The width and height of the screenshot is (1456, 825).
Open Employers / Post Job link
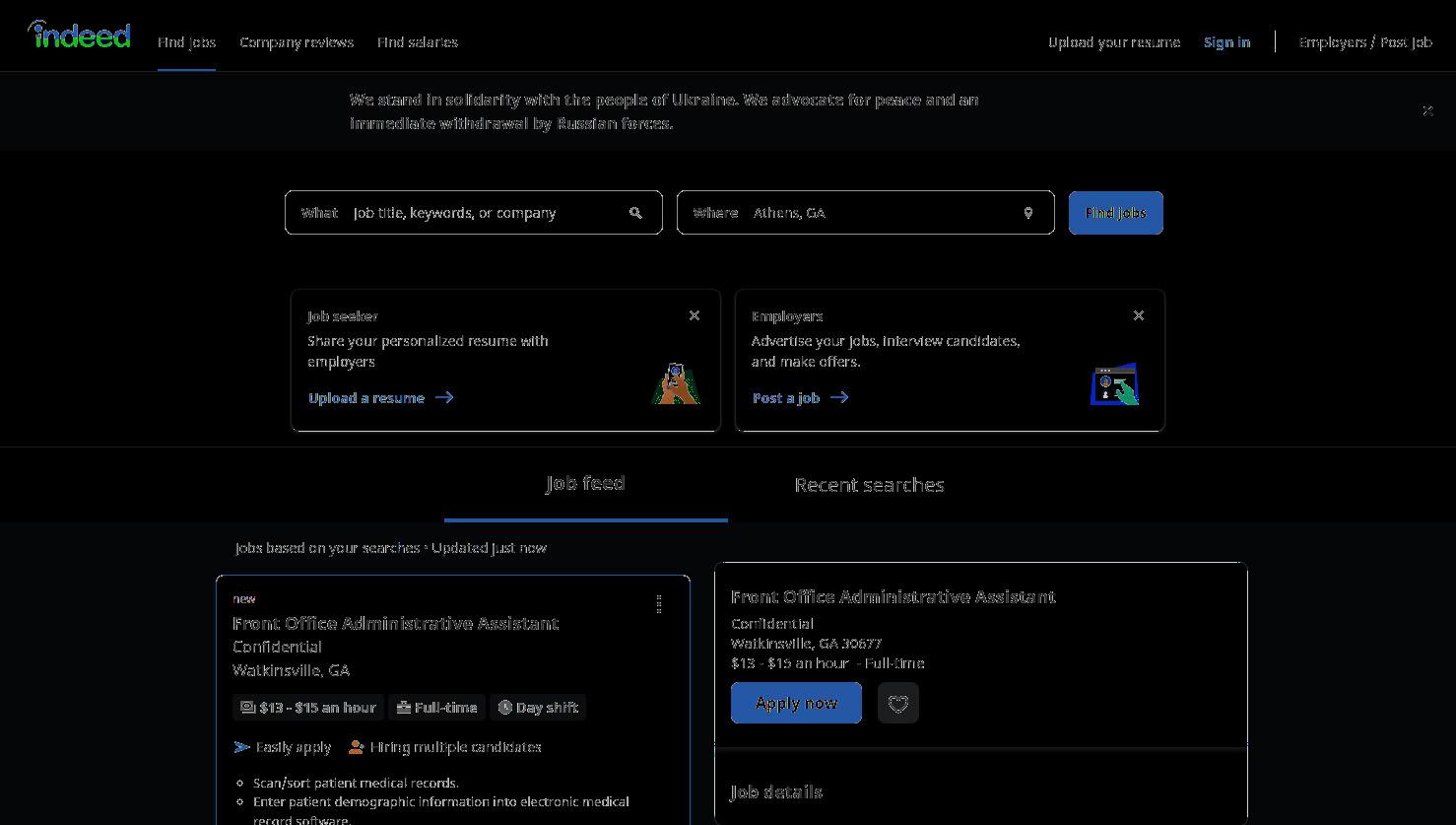[1365, 42]
